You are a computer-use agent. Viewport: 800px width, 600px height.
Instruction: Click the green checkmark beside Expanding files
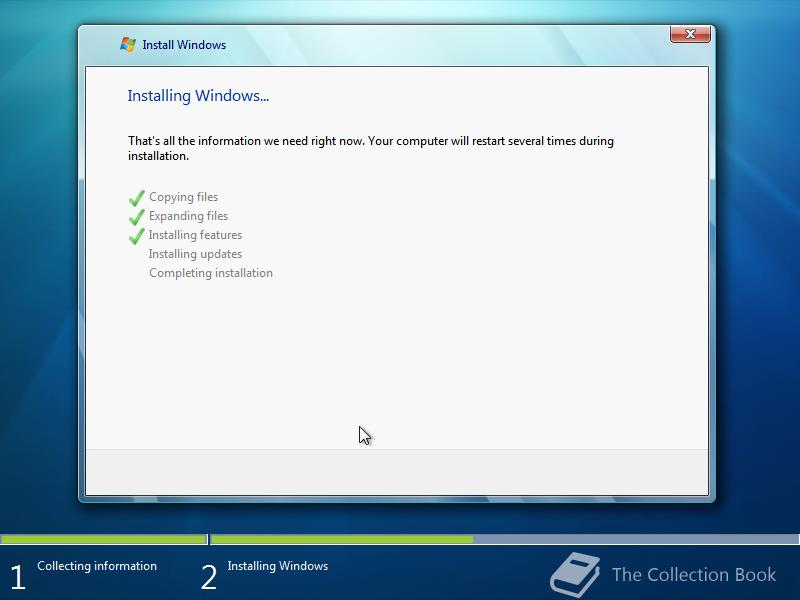pyautogui.click(x=137, y=217)
